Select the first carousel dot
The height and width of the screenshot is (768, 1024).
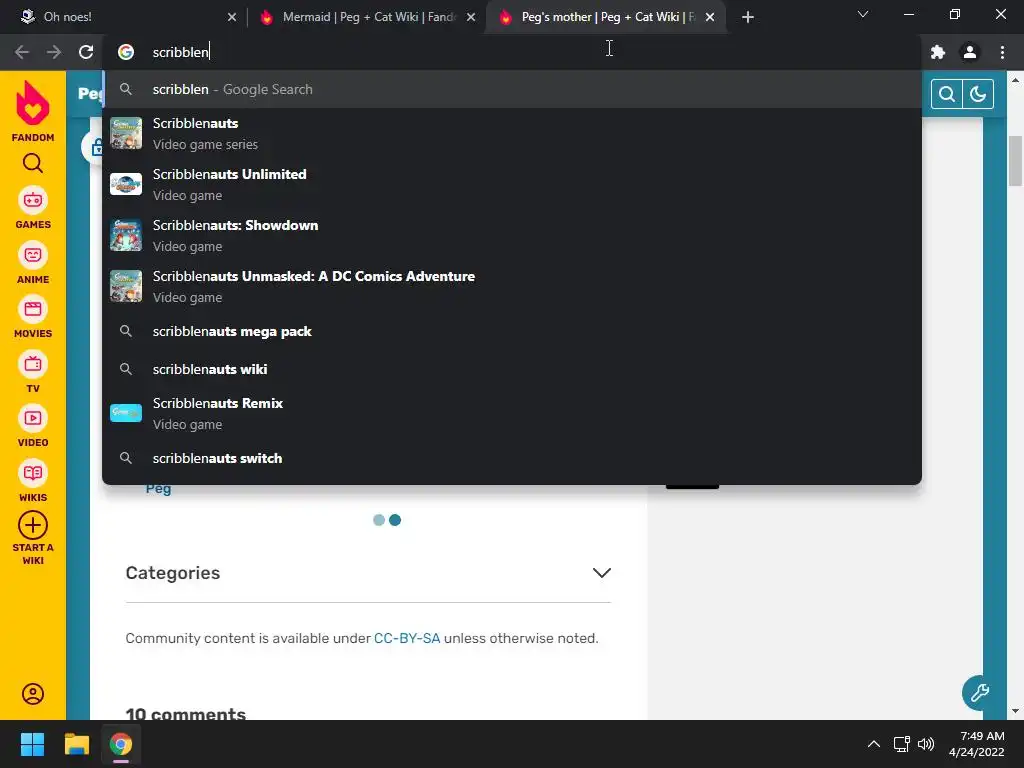coord(379,520)
